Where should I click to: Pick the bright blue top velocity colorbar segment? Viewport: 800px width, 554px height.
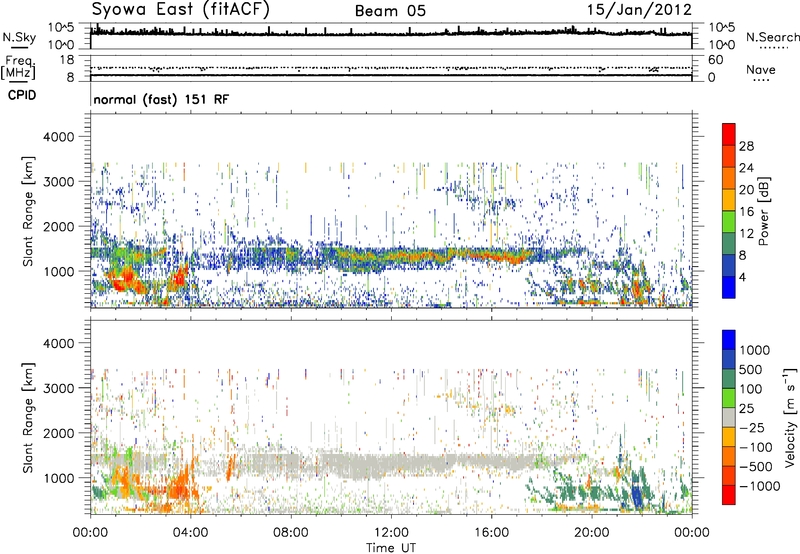pos(729,340)
